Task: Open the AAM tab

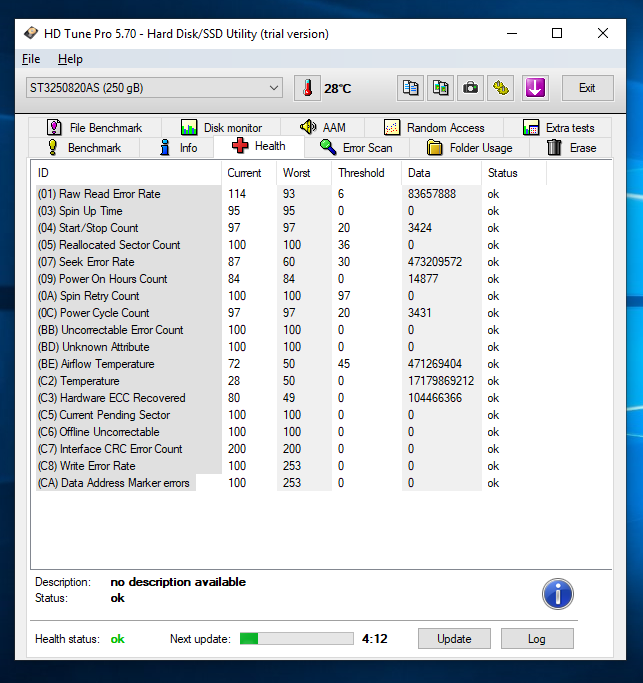Action: 323,128
